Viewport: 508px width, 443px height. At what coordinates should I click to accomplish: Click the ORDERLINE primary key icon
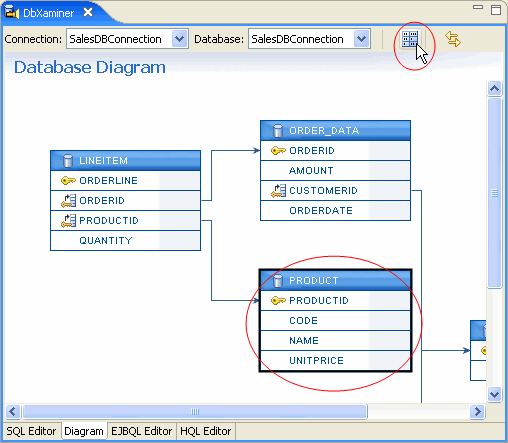[68, 181]
